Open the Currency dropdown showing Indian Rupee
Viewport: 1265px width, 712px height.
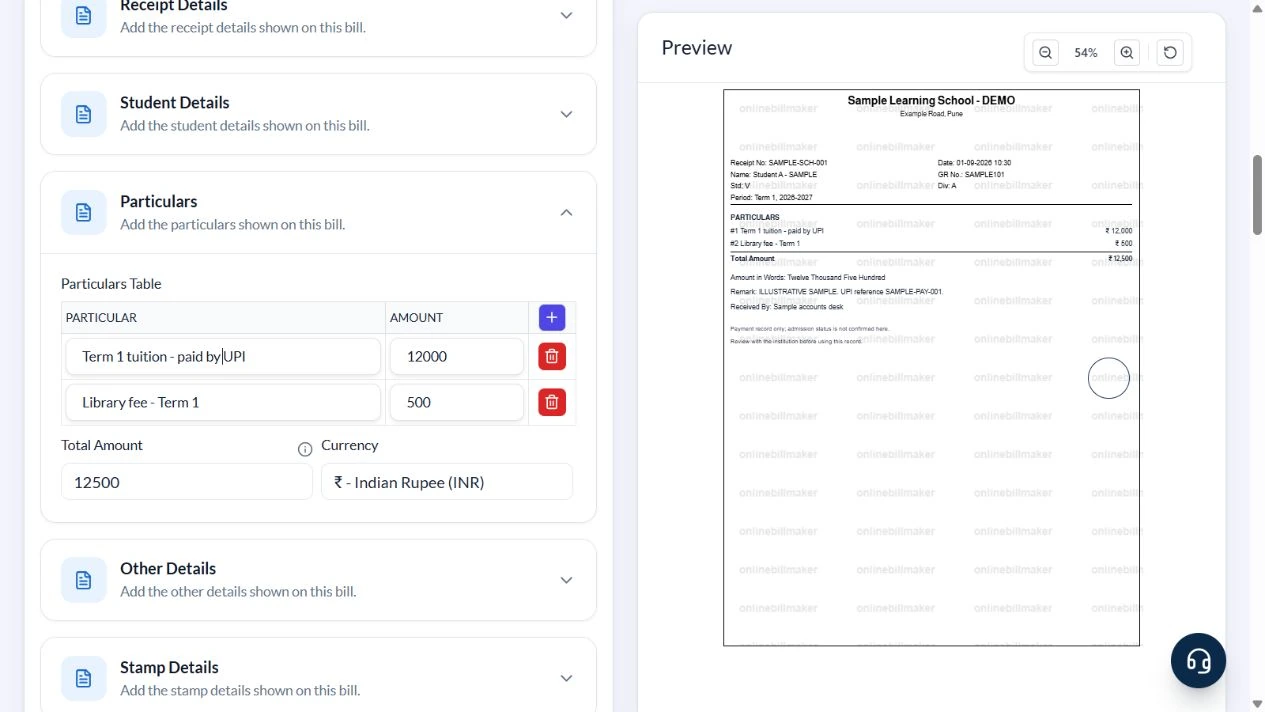point(447,482)
